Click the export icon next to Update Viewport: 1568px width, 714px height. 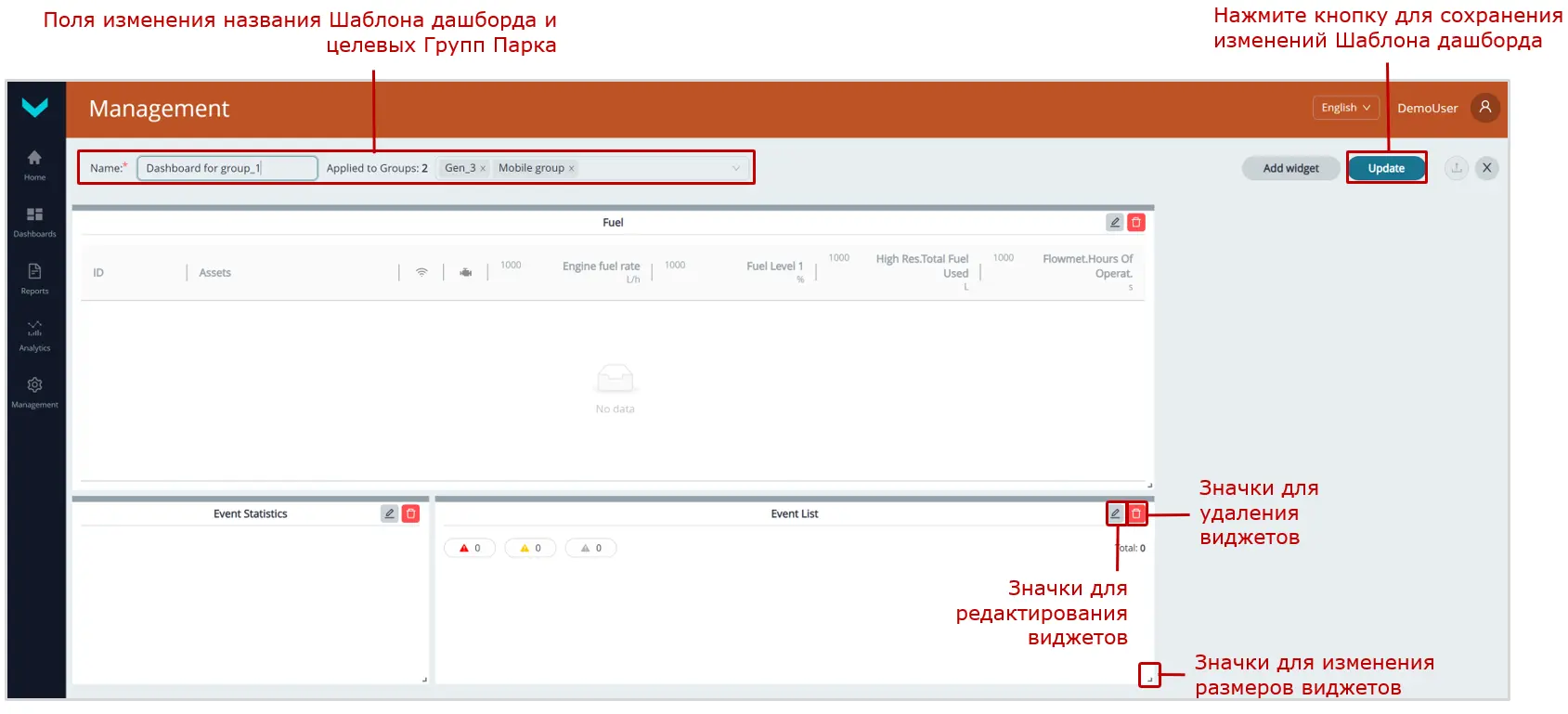(1457, 168)
